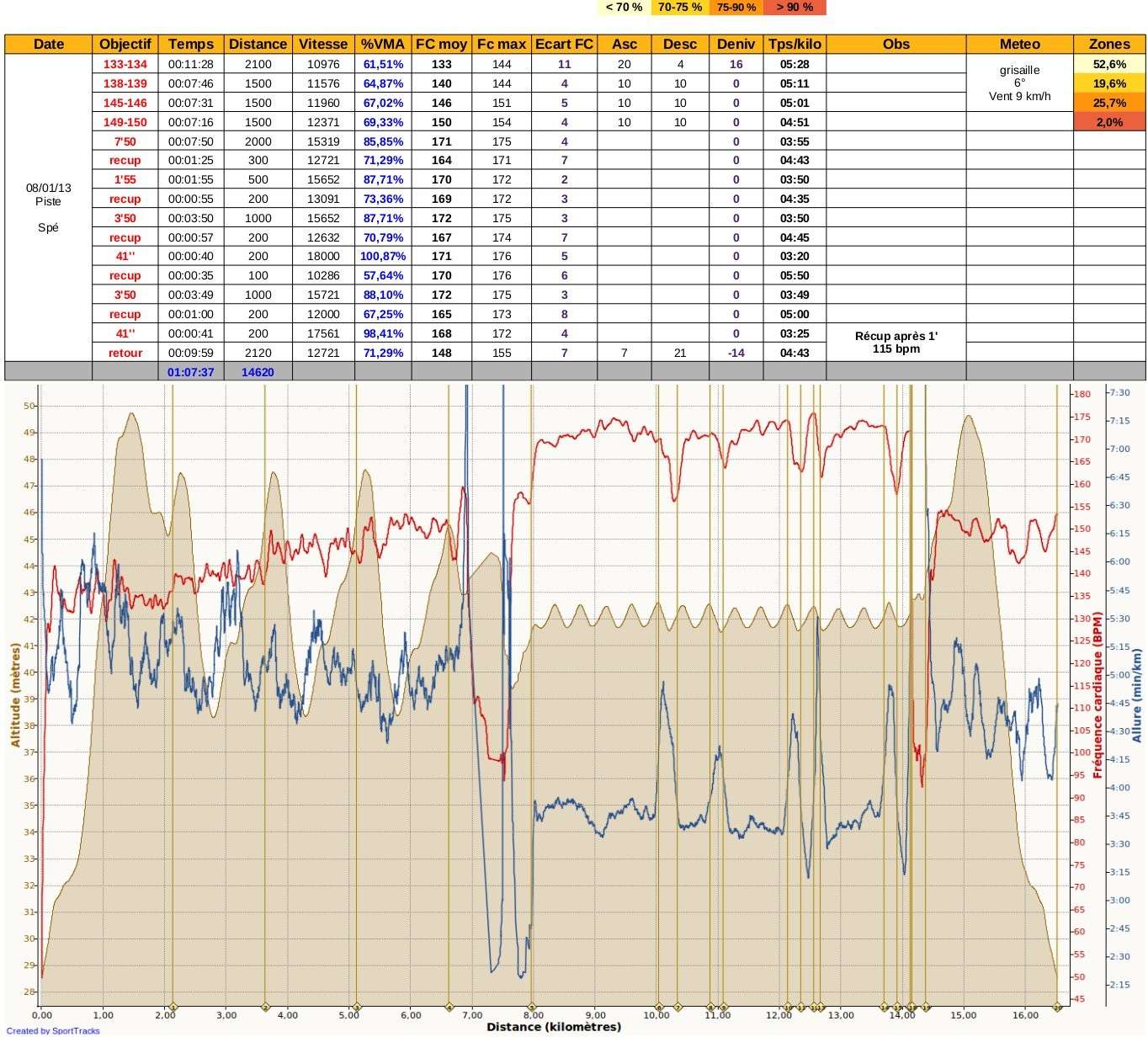Click the 05:28 Tps/kilo cell
This screenshot has width=1148, height=1037.
[x=795, y=64]
